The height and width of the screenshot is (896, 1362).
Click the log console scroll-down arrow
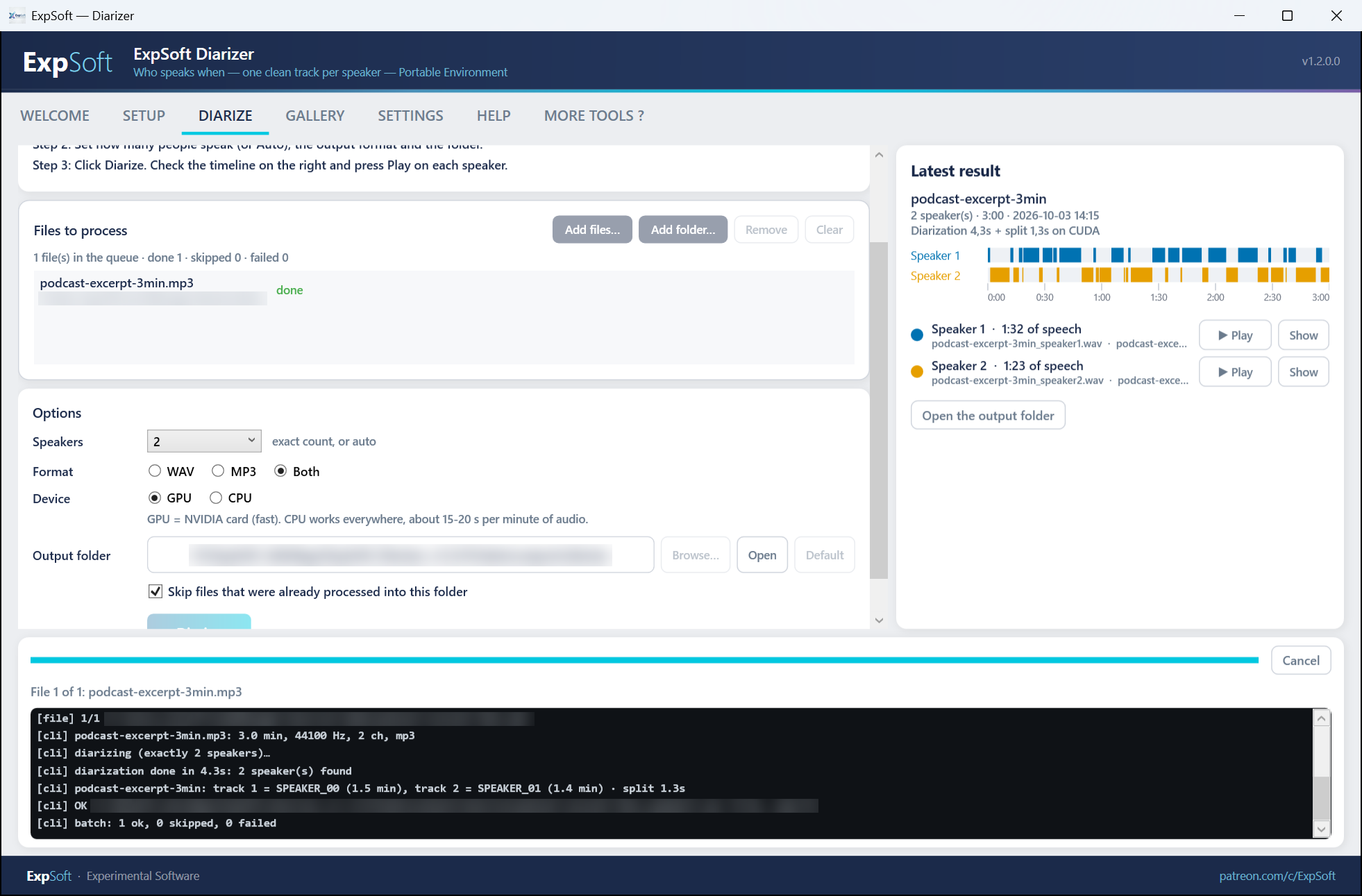pos(1322,829)
